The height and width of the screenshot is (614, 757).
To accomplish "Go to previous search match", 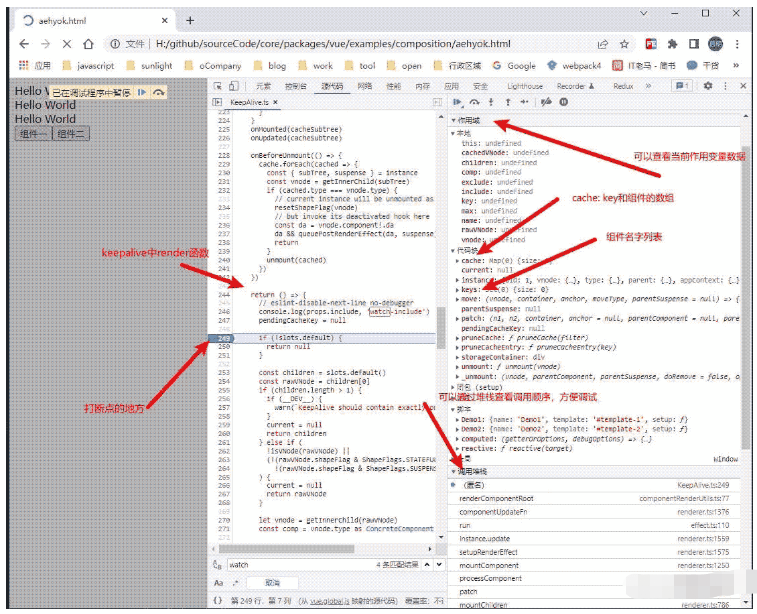I will click(x=427, y=564).
